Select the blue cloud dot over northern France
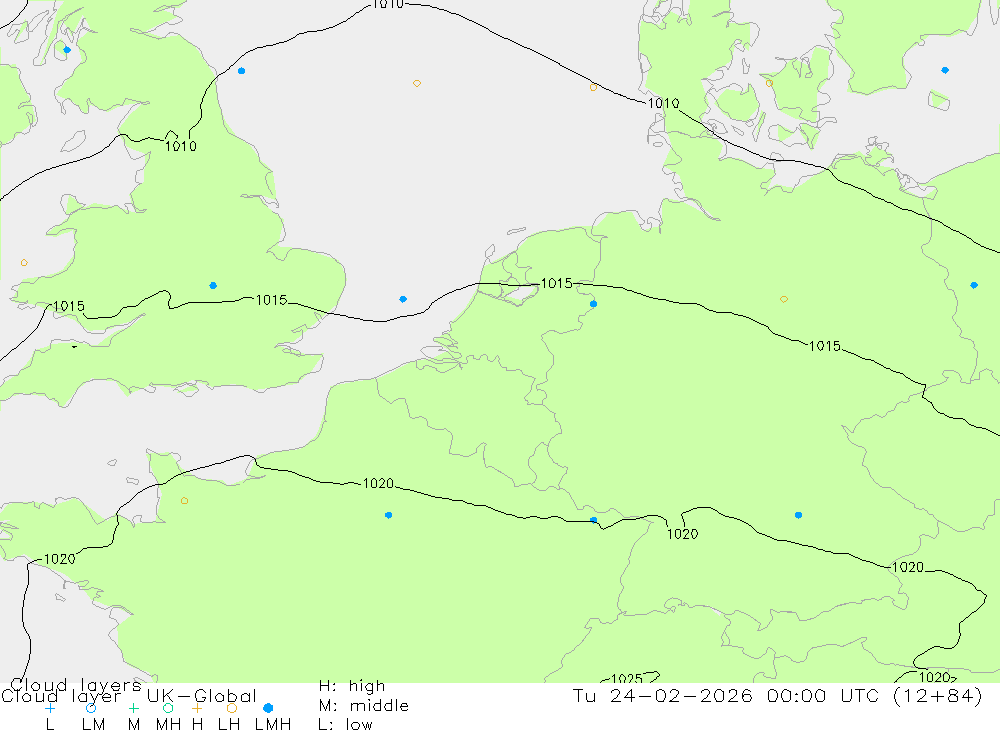This screenshot has height=733, width=1000. pos(388,515)
